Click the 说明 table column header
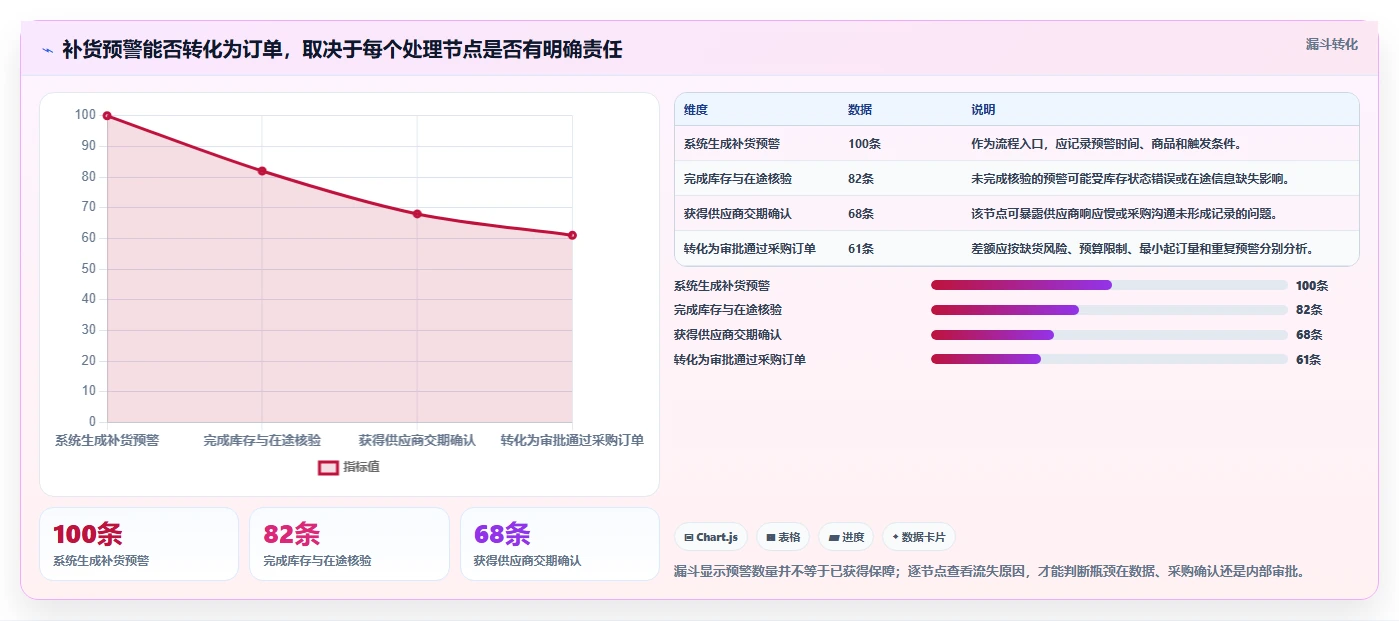The width and height of the screenshot is (1399, 621). [x=983, y=110]
